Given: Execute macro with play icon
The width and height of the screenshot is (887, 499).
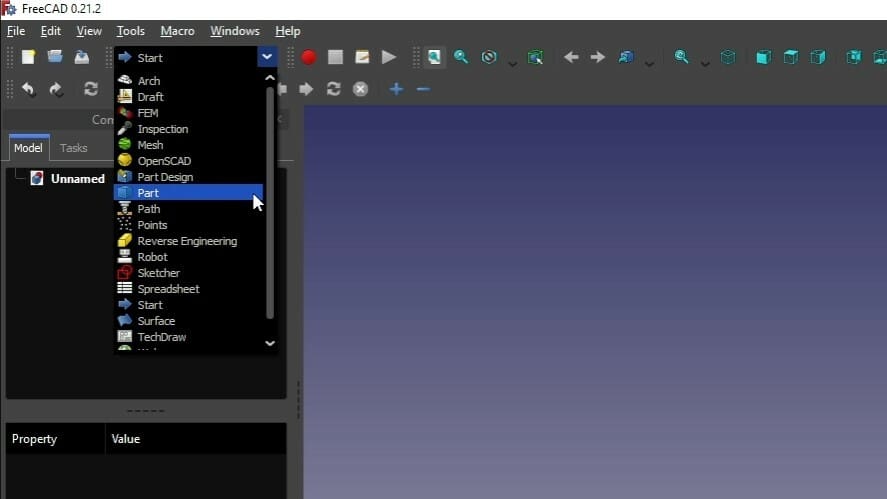Looking at the screenshot, I should point(389,57).
